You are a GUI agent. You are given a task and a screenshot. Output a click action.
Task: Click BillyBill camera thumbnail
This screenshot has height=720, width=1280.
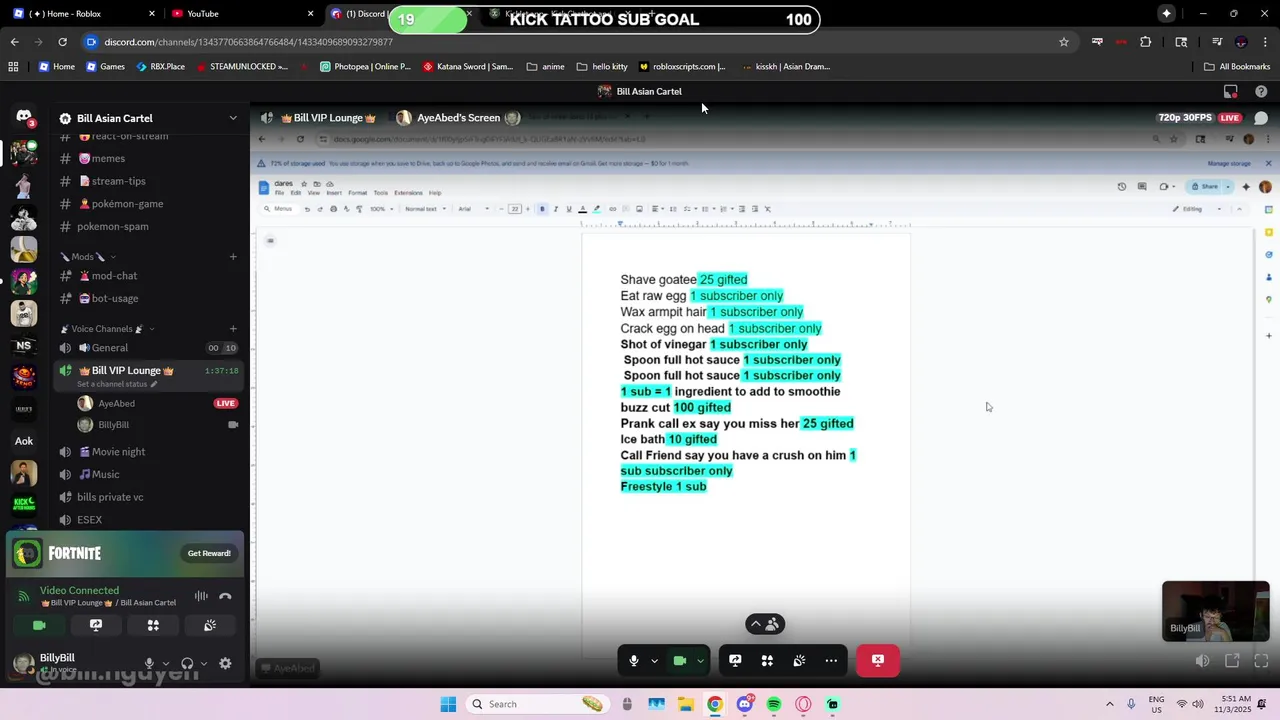(1215, 611)
